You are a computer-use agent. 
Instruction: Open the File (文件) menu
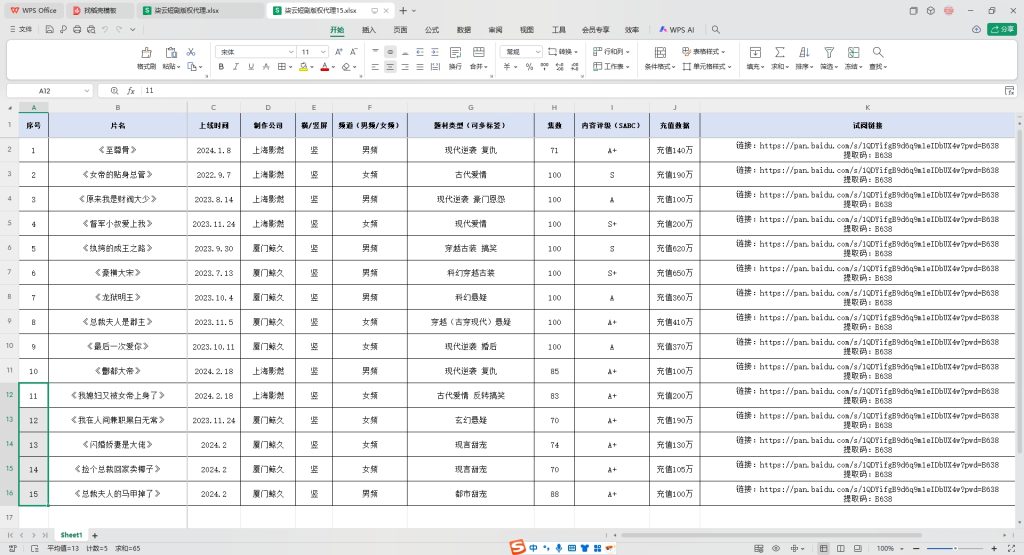tap(21, 29)
